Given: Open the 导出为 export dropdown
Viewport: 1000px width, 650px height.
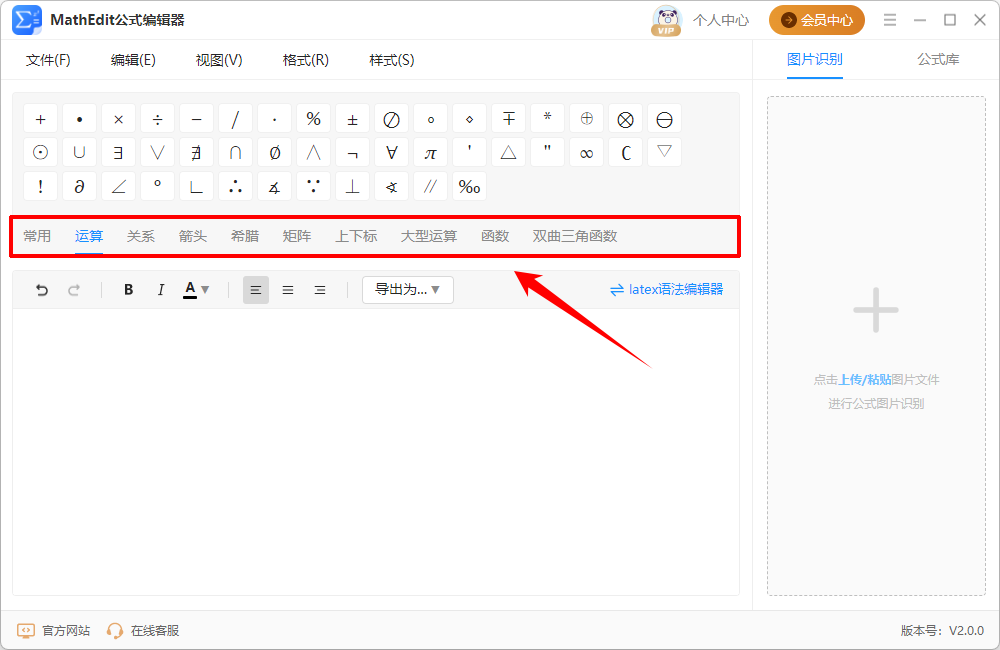Looking at the screenshot, I should click(x=408, y=290).
